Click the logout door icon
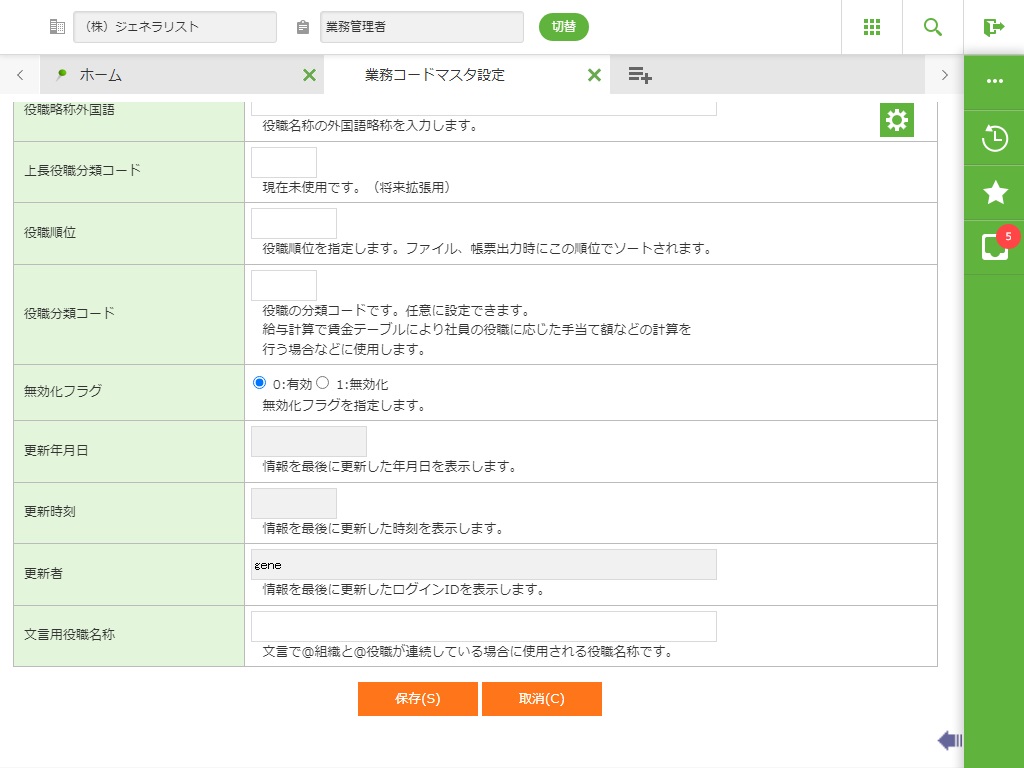Image resolution: width=1024 pixels, height=768 pixels. click(x=993, y=27)
